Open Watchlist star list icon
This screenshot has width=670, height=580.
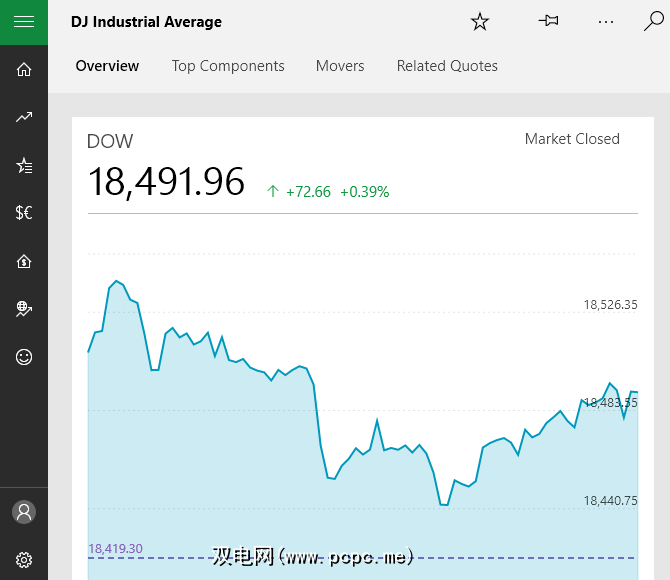coord(24,165)
